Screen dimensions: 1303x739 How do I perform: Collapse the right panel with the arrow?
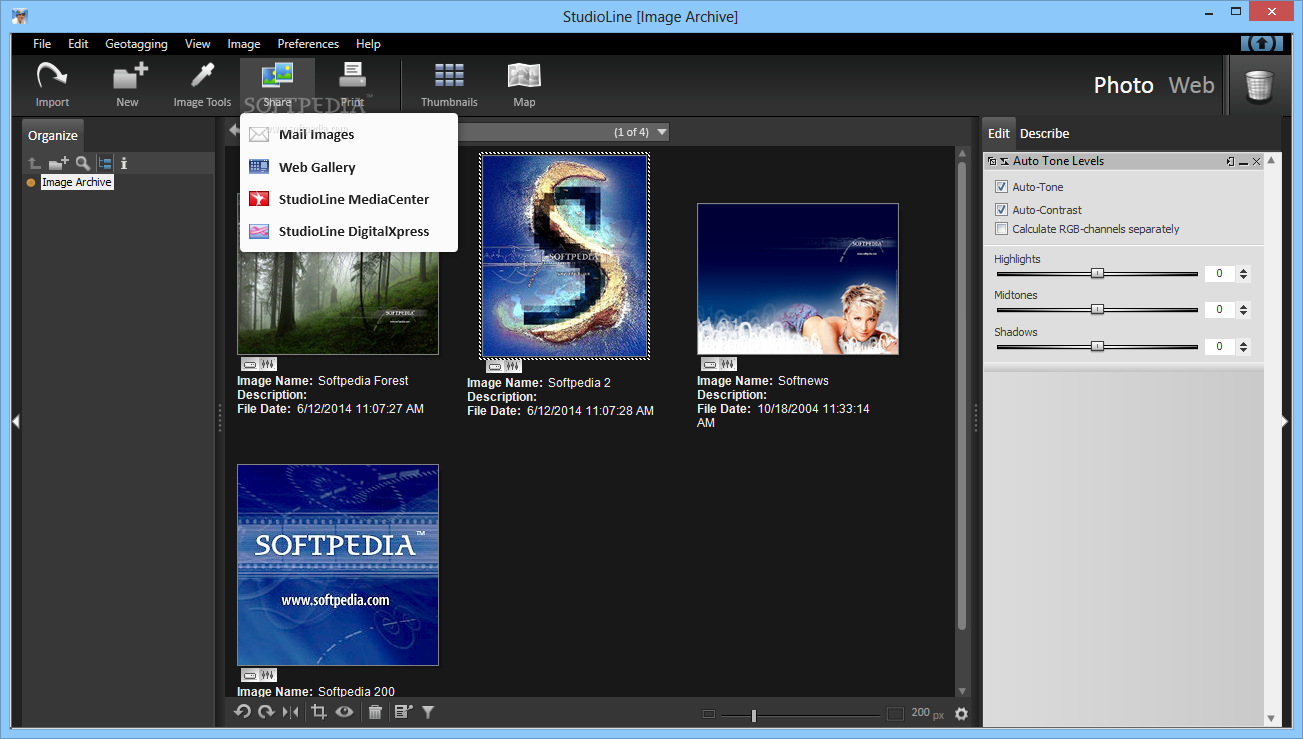(1286, 422)
